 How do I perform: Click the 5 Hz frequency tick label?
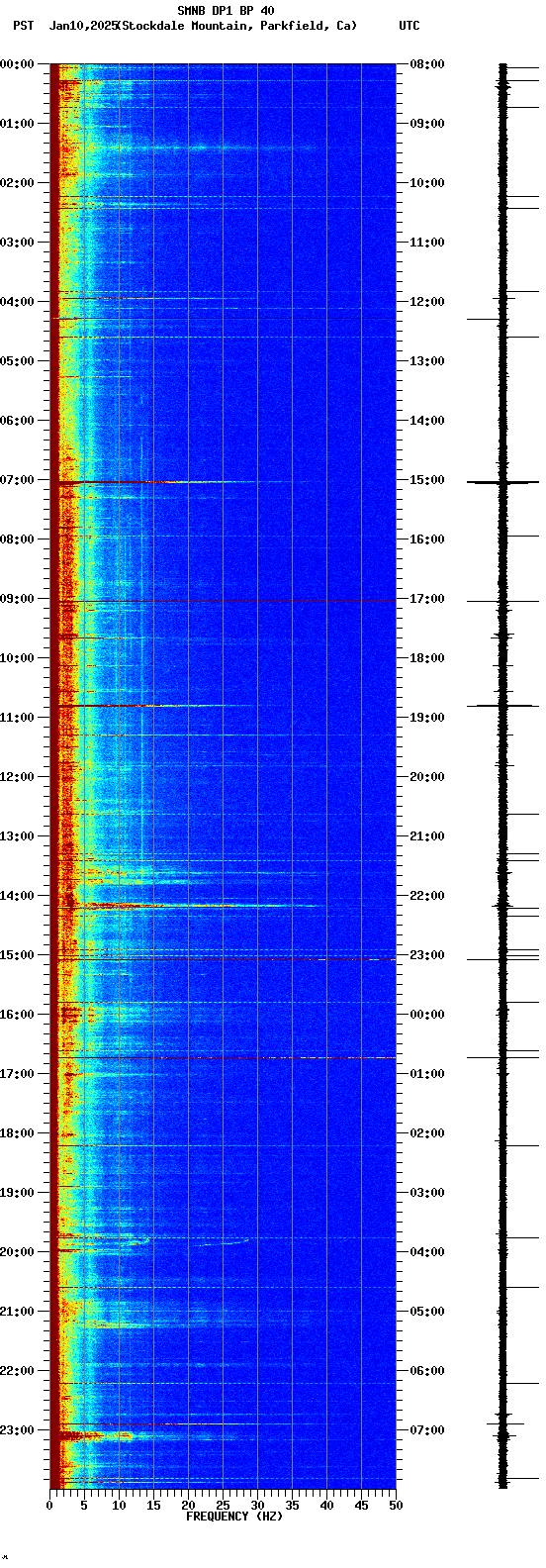(84, 1506)
